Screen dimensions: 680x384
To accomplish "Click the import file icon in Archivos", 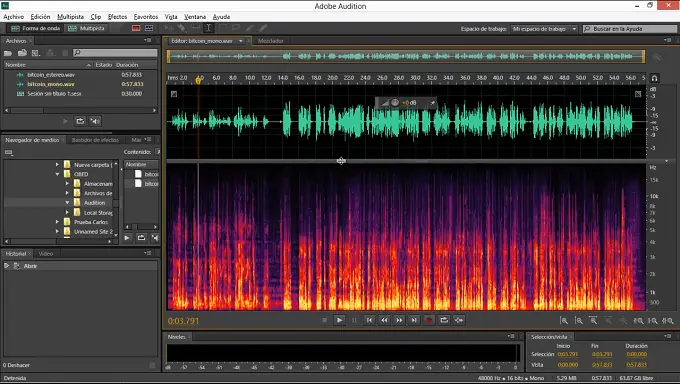I will [22, 53].
